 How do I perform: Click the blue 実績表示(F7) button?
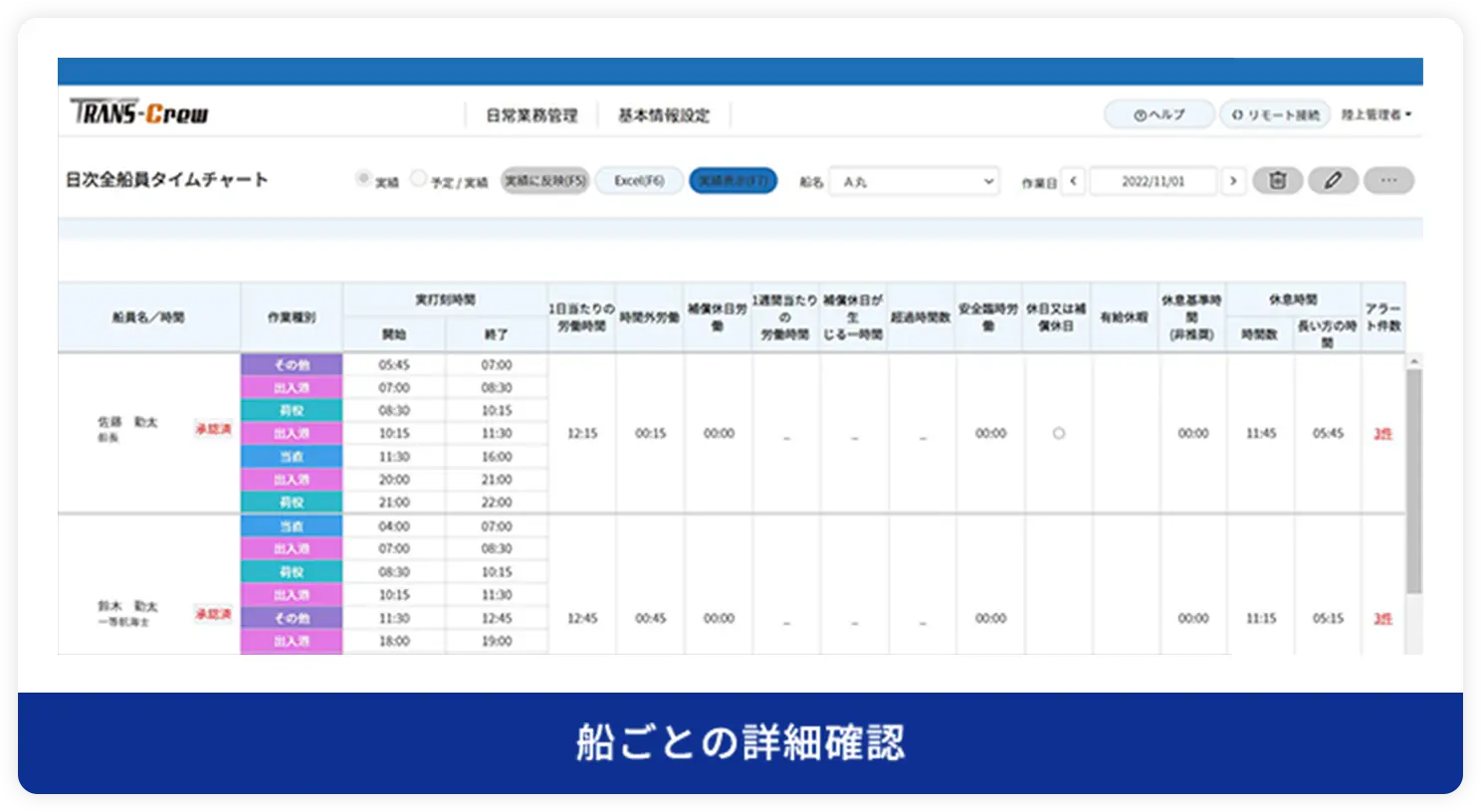733,180
